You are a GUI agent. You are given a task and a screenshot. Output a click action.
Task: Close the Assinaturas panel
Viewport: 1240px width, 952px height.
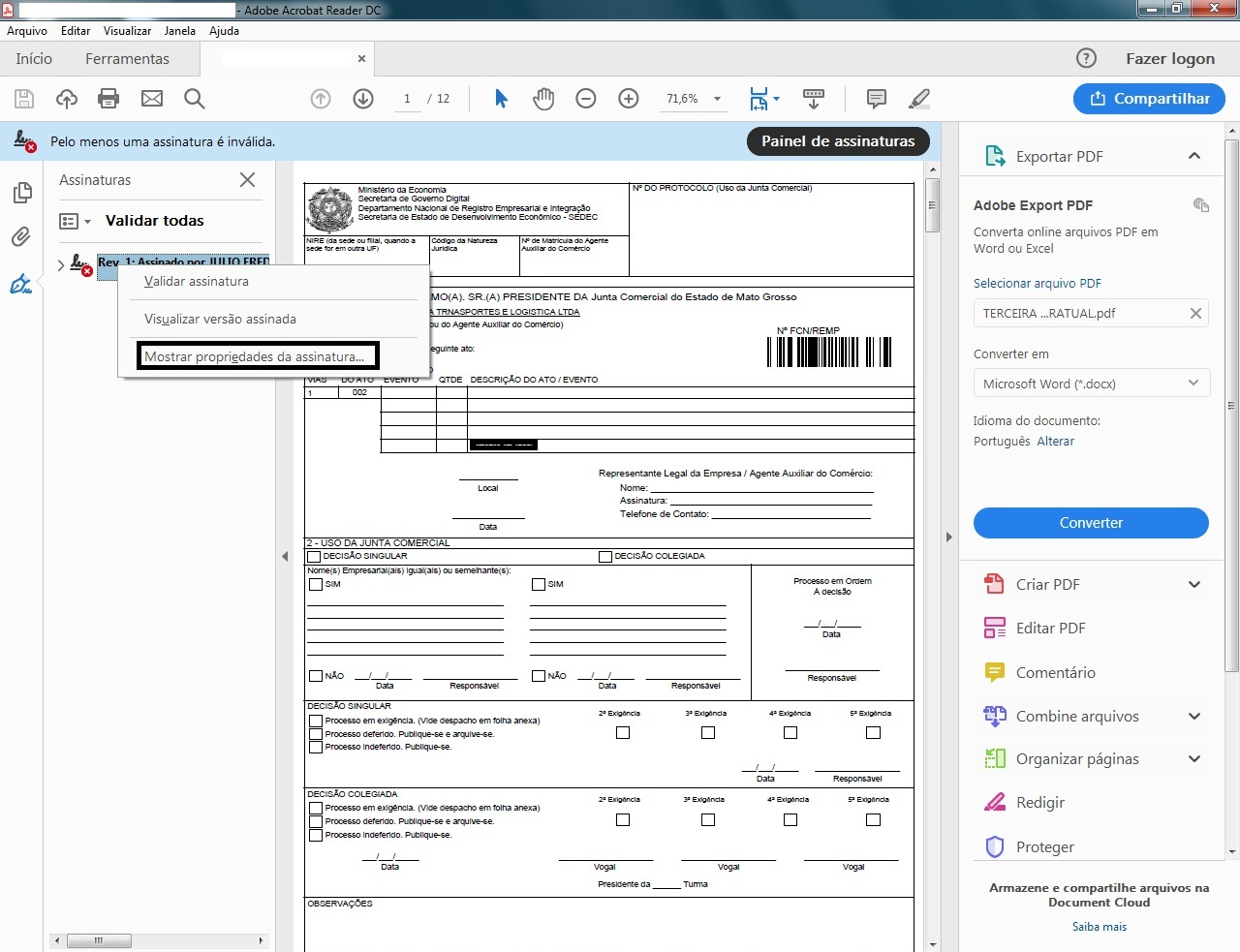(x=248, y=180)
